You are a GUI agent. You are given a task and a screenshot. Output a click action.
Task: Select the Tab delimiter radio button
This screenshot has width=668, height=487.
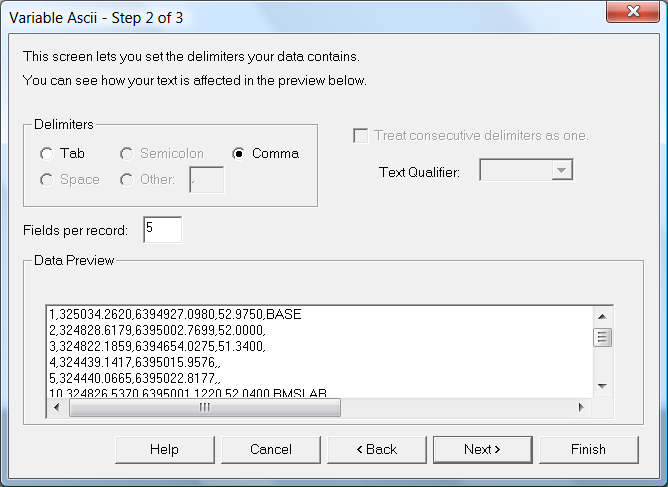point(47,154)
